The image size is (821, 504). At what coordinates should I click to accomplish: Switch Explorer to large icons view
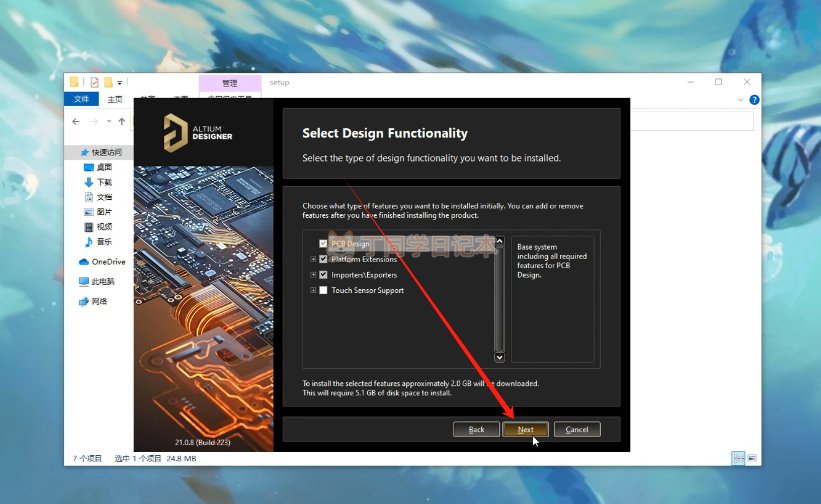point(752,458)
